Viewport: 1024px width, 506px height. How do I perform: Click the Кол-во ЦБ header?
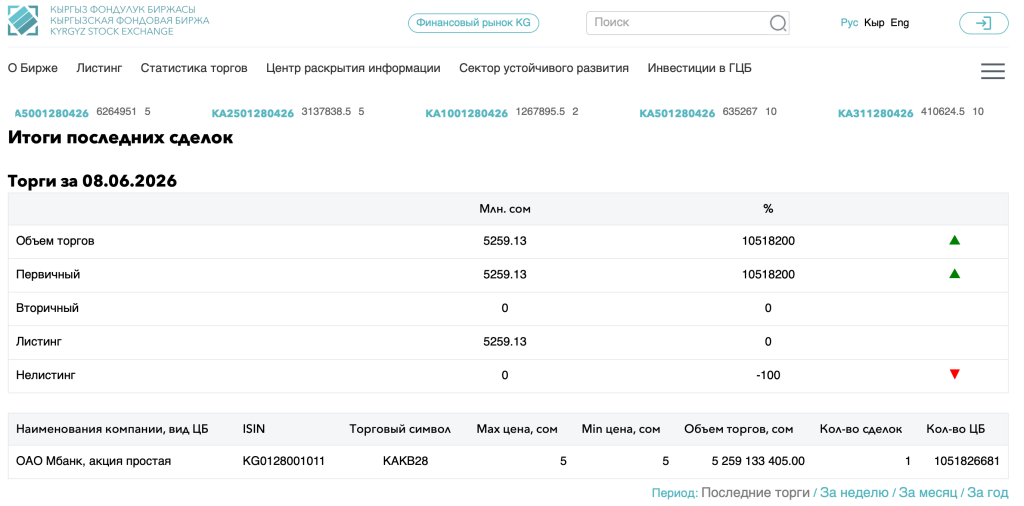[x=955, y=430]
